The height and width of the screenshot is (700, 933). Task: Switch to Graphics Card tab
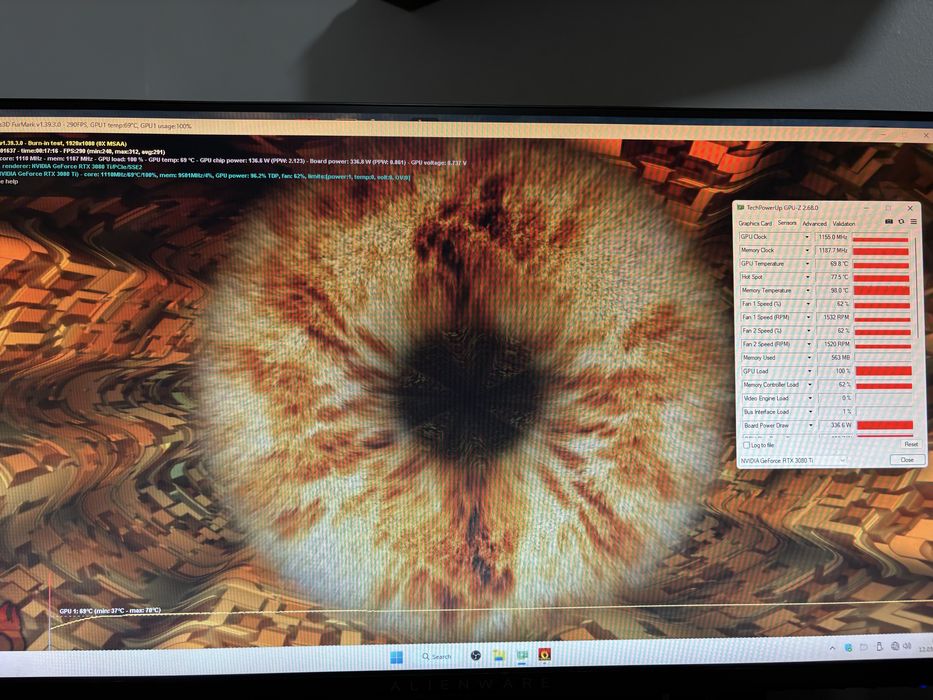755,223
